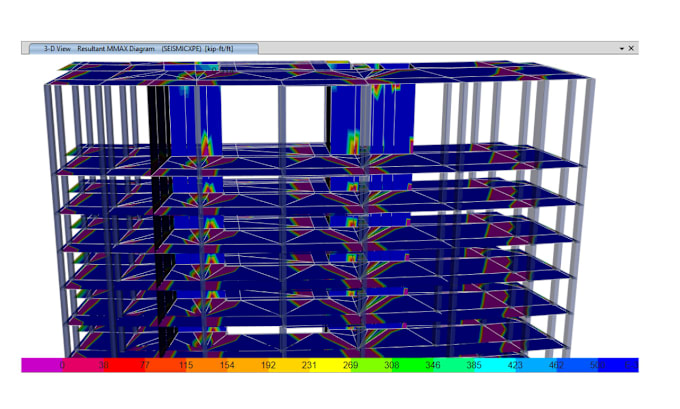Click the 192 legend value

[x=268, y=365]
